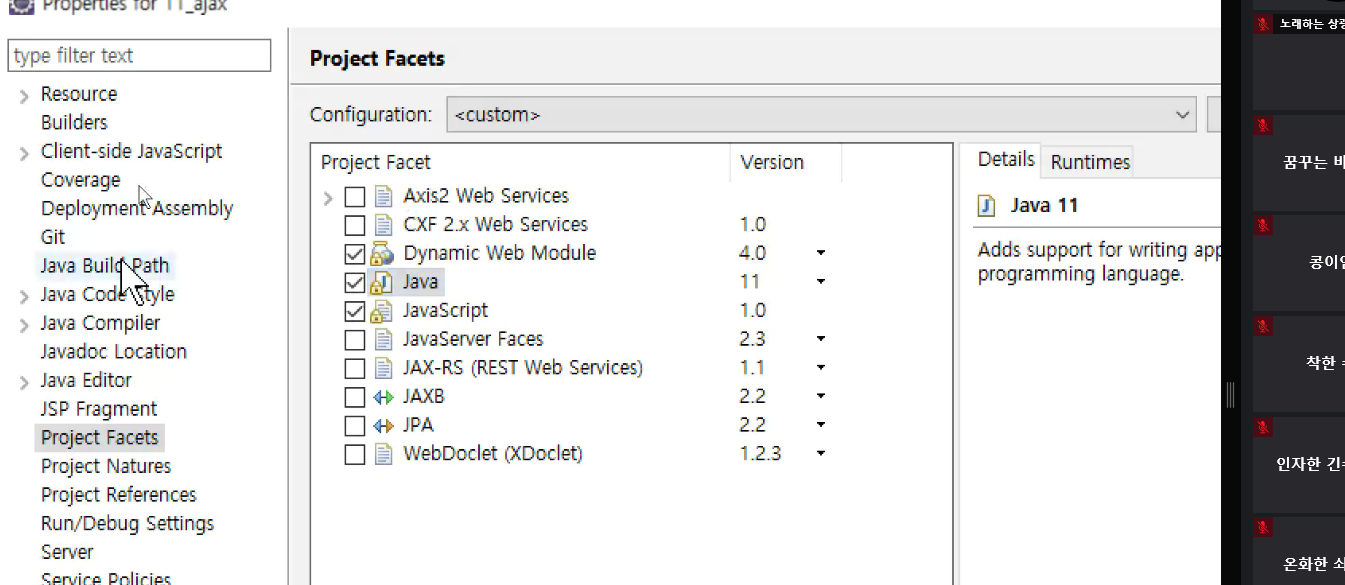This screenshot has width=1345, height=585.
Task: Click the WebDoclet (XDoclet) facet icon
Action: pos(383,454)
